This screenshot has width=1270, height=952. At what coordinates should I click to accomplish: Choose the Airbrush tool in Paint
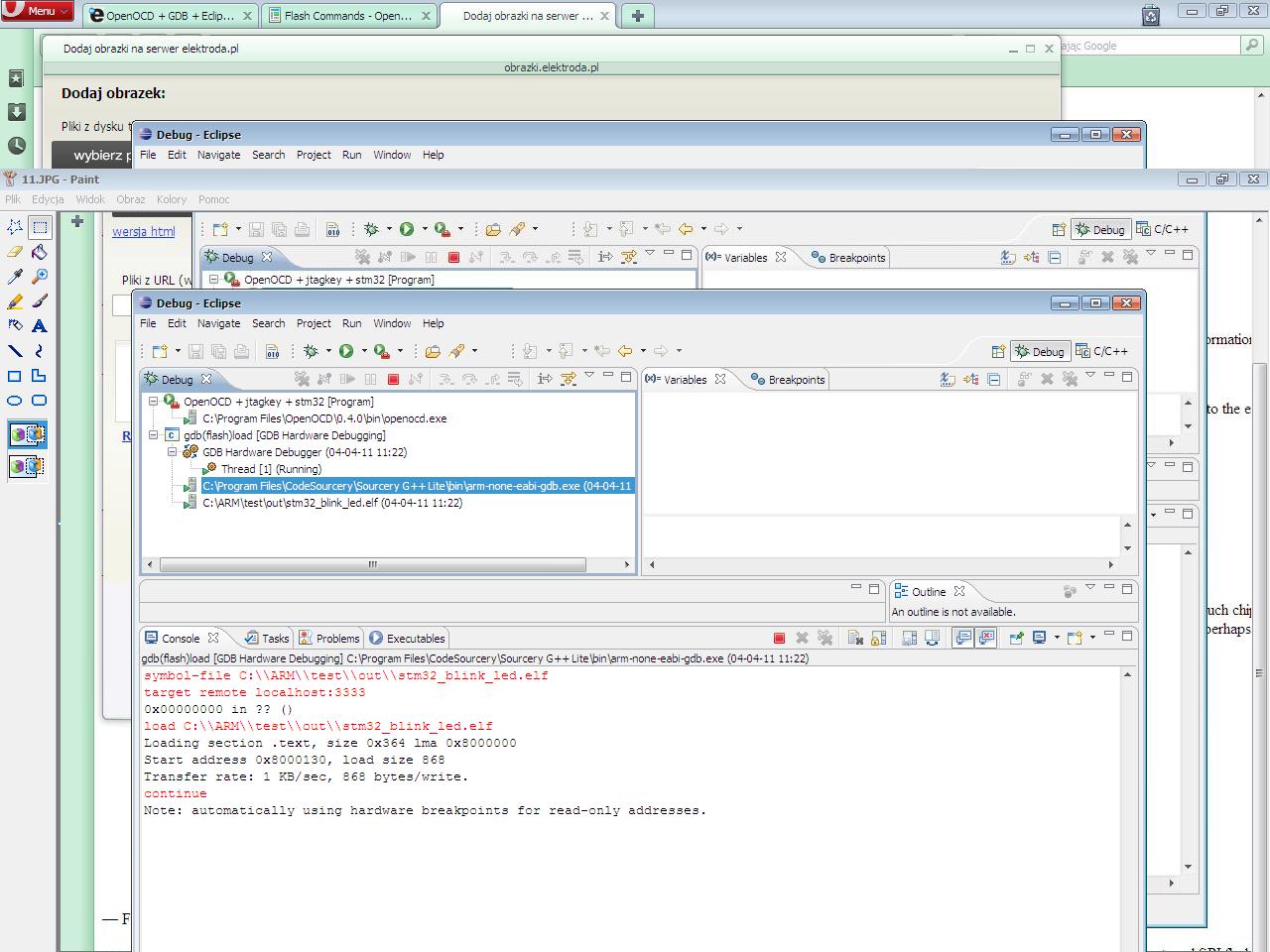click(15, 326)
